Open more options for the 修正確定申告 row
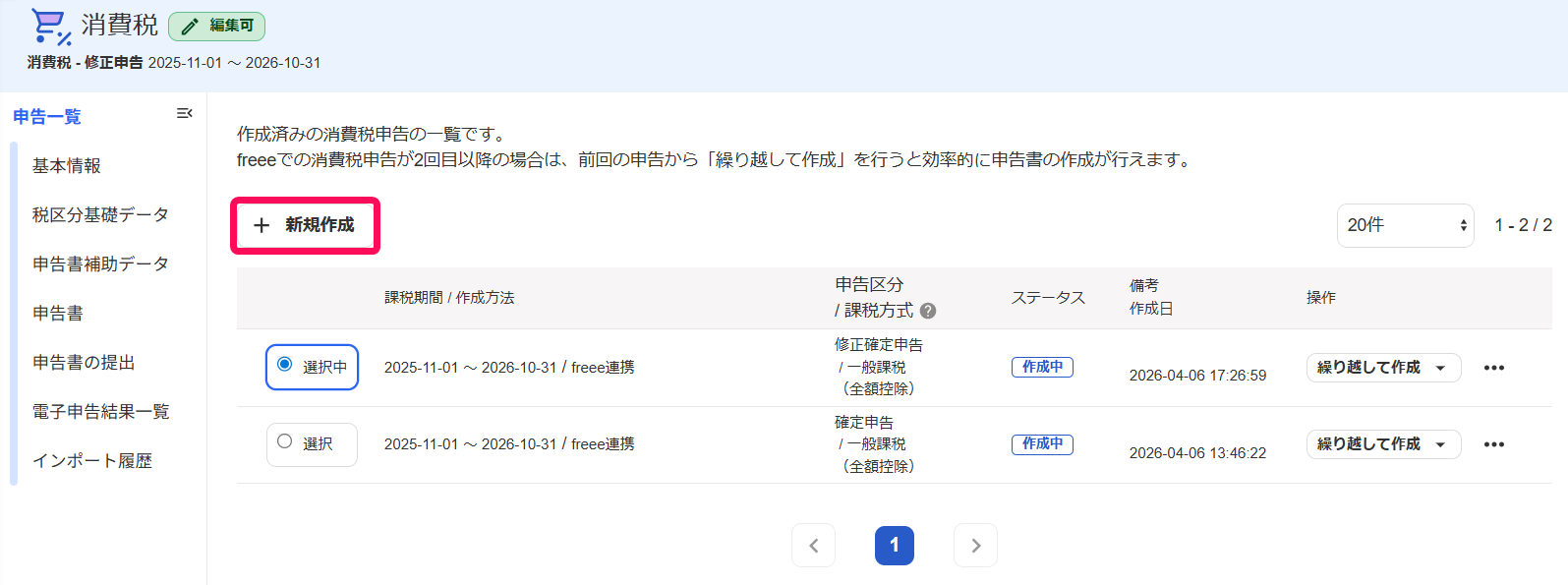Viewport: 1568px width, 585px height. [1494, 368]
